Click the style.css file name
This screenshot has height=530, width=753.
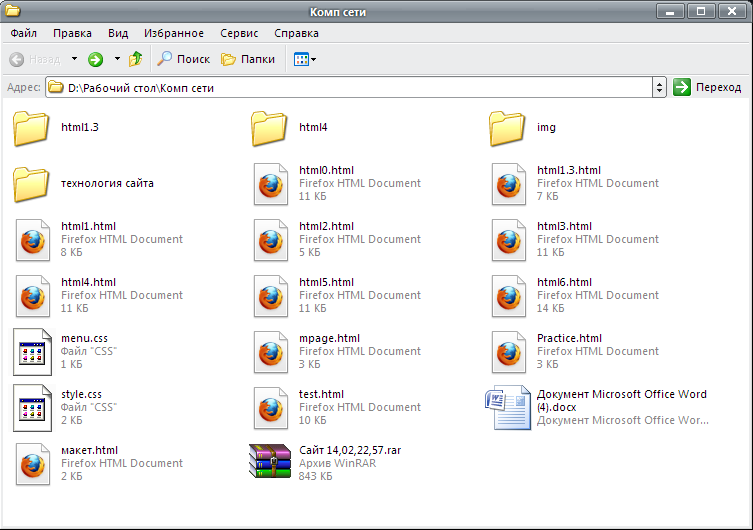click(x=82, y=395)
